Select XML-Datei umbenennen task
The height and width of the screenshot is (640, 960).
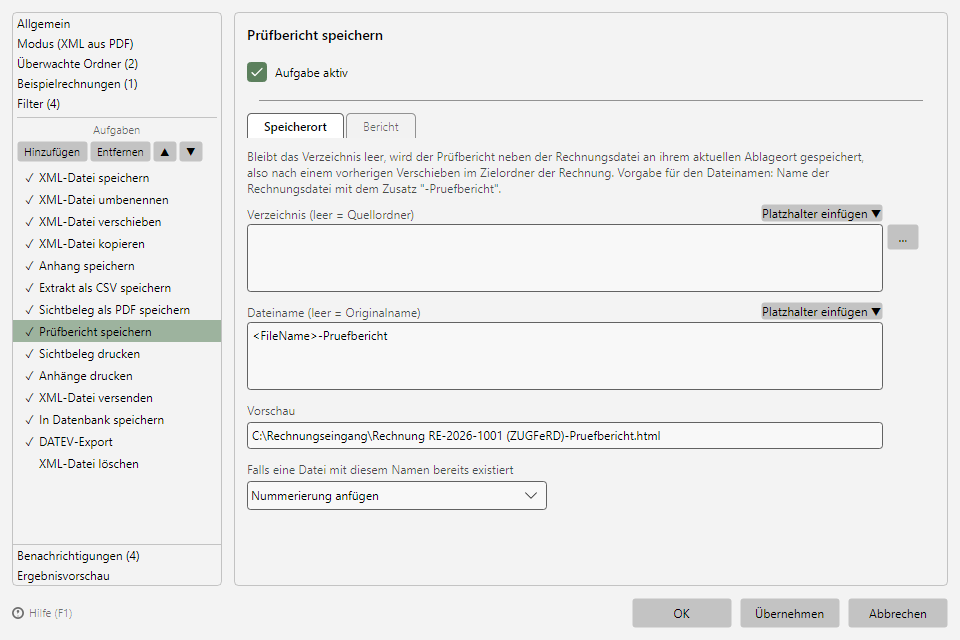117,200
